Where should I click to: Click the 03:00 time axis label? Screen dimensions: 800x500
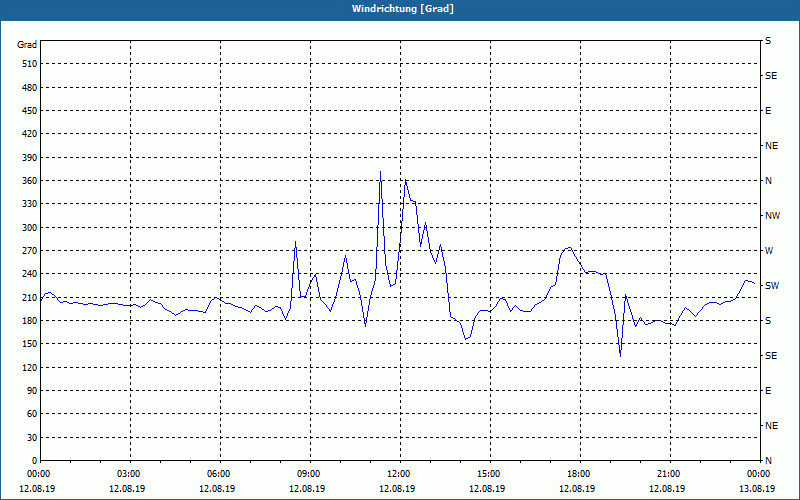tap(131, 474)
